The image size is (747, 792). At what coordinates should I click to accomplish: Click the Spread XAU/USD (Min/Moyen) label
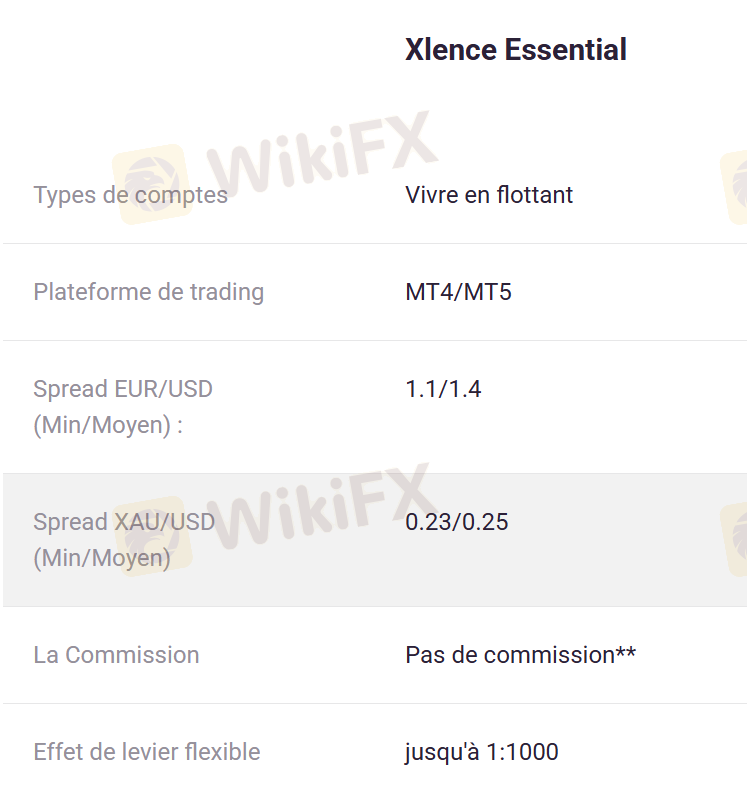point(123,540)
